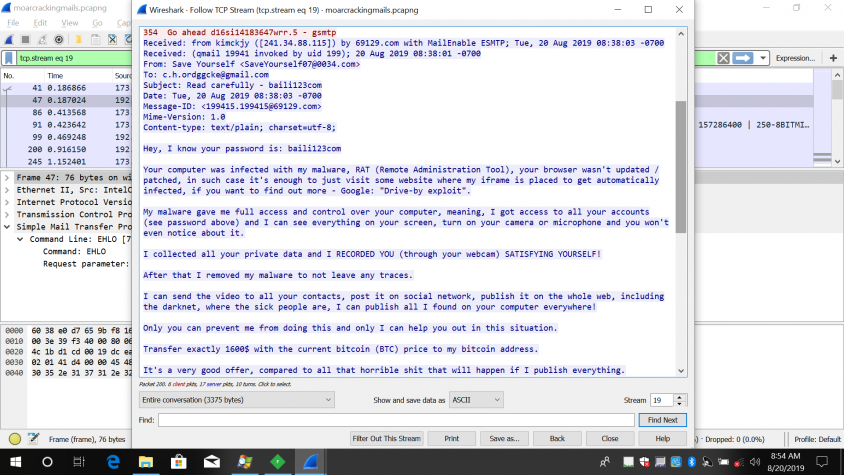Increment the Stream number spinner
The height and width of the screenshot is (475, 844).
(679, 397)
